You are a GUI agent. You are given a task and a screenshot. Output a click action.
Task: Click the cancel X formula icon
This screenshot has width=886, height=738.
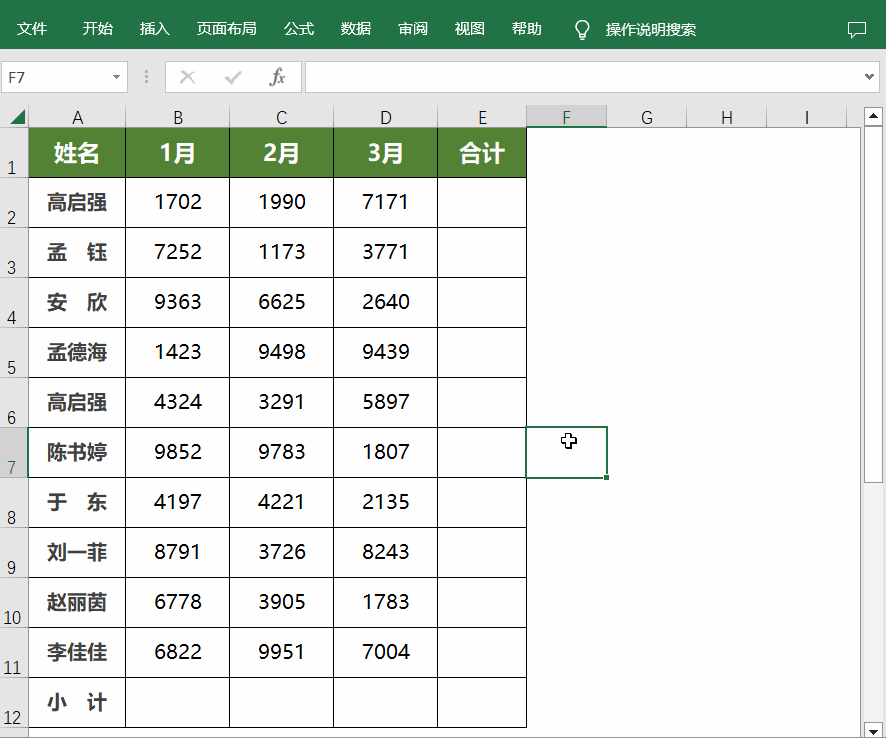tap(187, 77)
